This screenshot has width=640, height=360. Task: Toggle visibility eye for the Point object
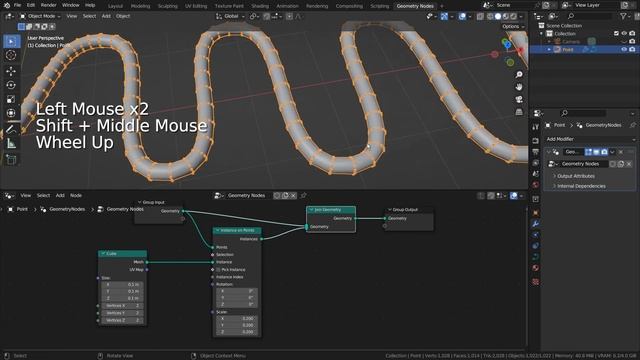(624, 49)
